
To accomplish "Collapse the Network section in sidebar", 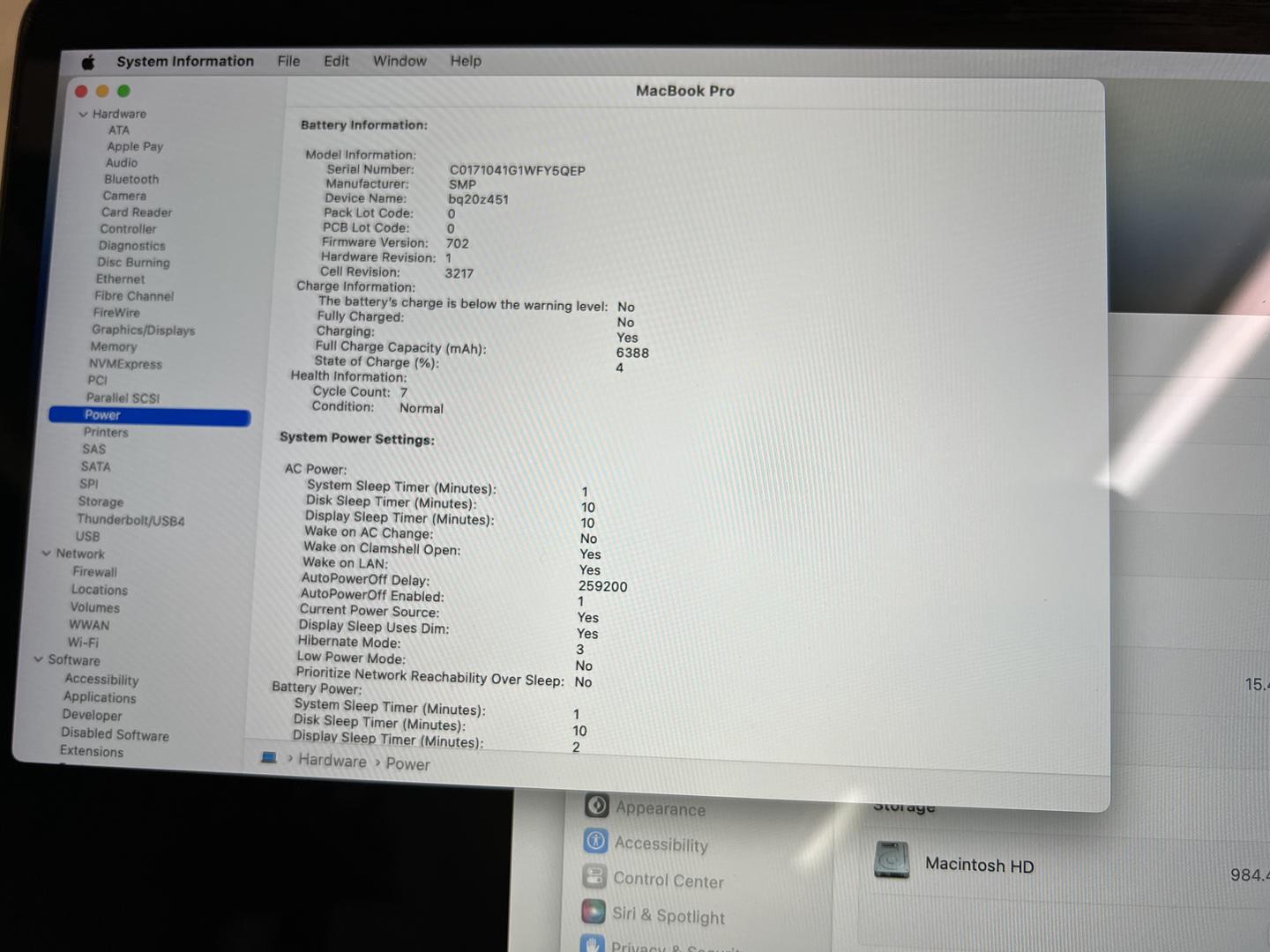I will (46, 554).
